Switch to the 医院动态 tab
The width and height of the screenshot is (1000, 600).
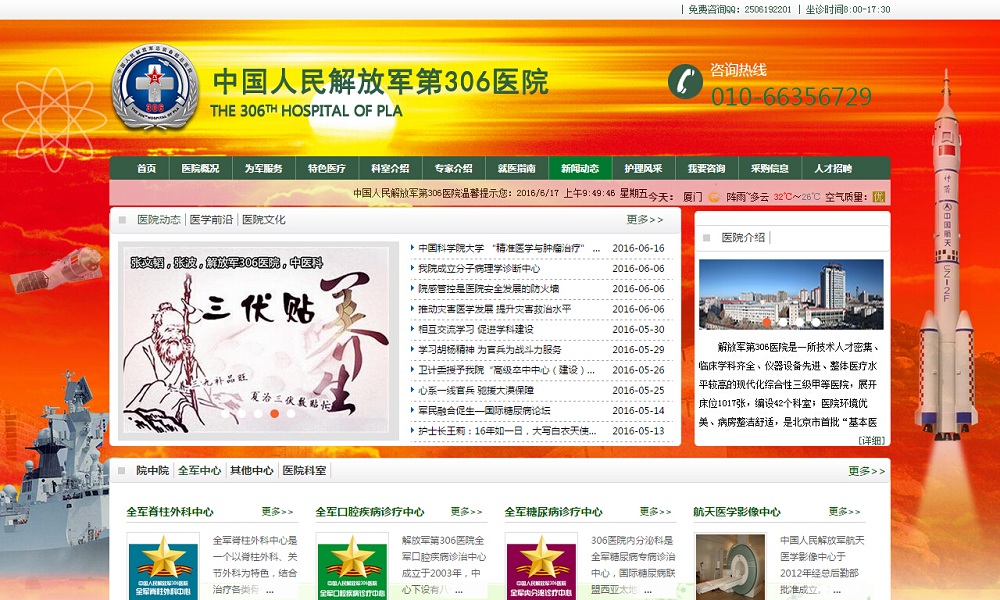click(x=159, y=219)
